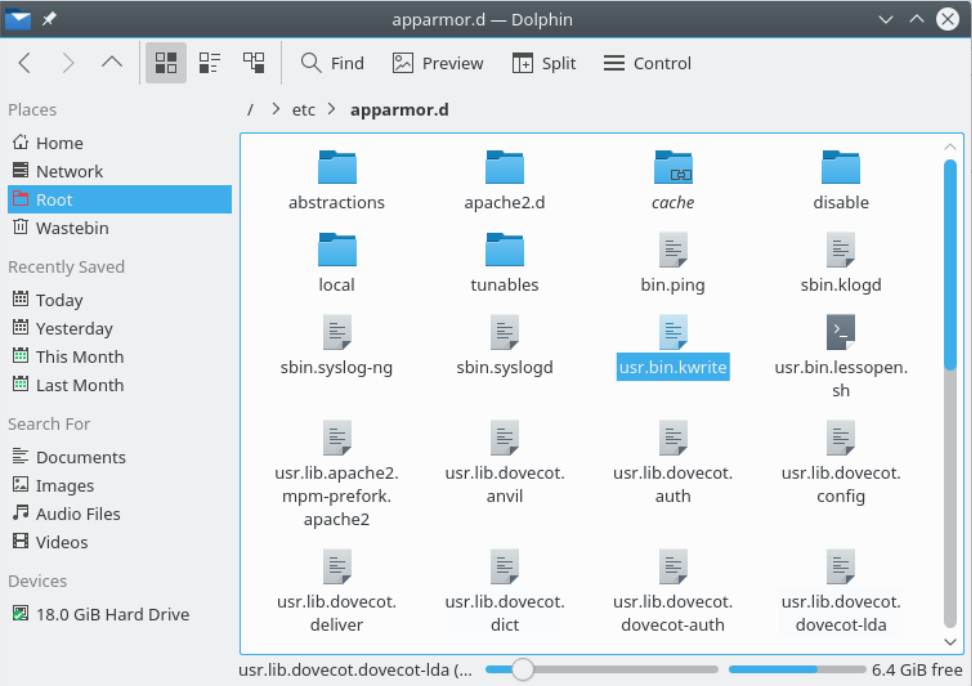Open the Control menu
This screenshot has height=686, width=972.
coord(647,63)
